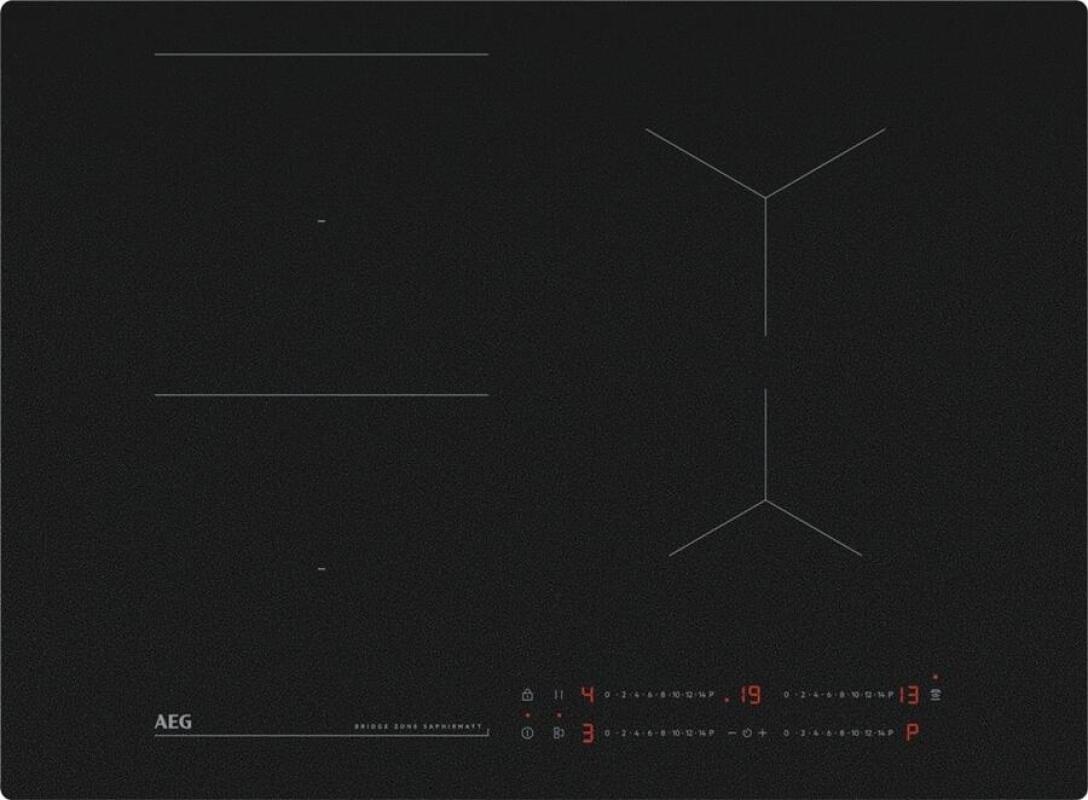
Task: Toggle the child lock
Action: point(527,695)
